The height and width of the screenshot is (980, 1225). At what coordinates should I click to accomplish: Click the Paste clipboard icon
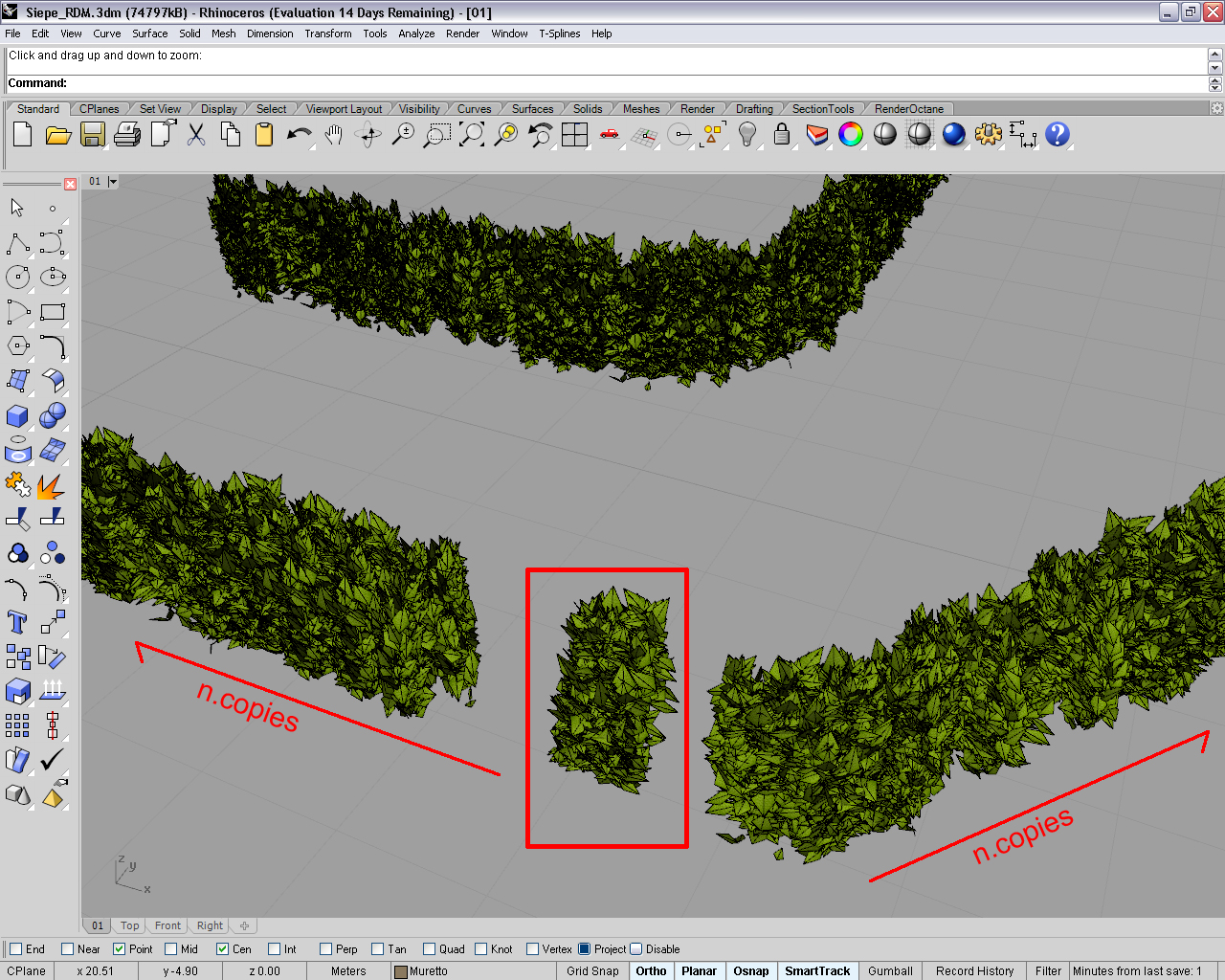point(264,135)
